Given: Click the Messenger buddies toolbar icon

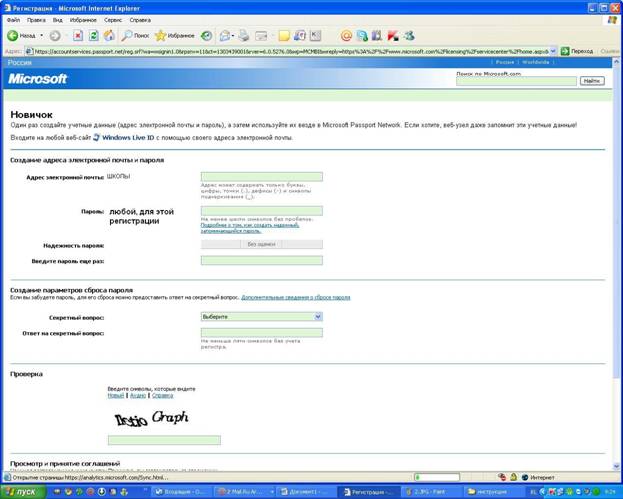Looking at the screenshot, I should pos(409,36).
